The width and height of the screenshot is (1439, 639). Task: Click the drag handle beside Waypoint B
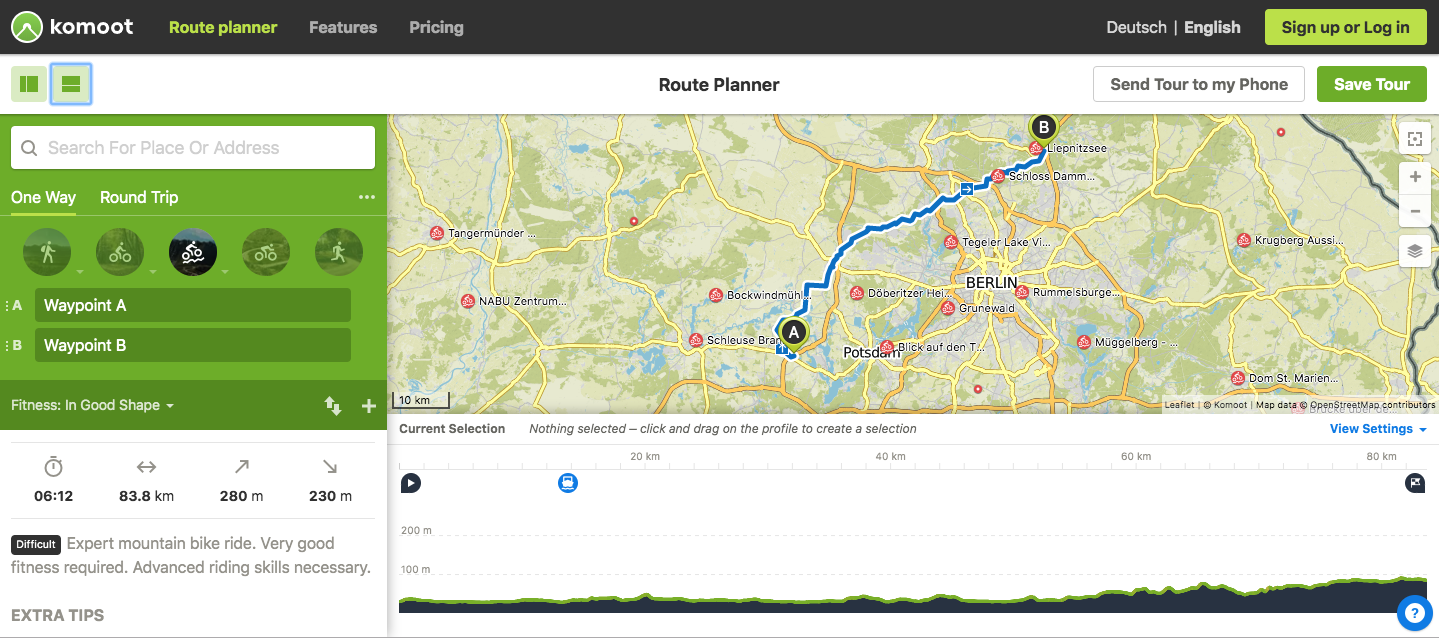pos(8,345)
